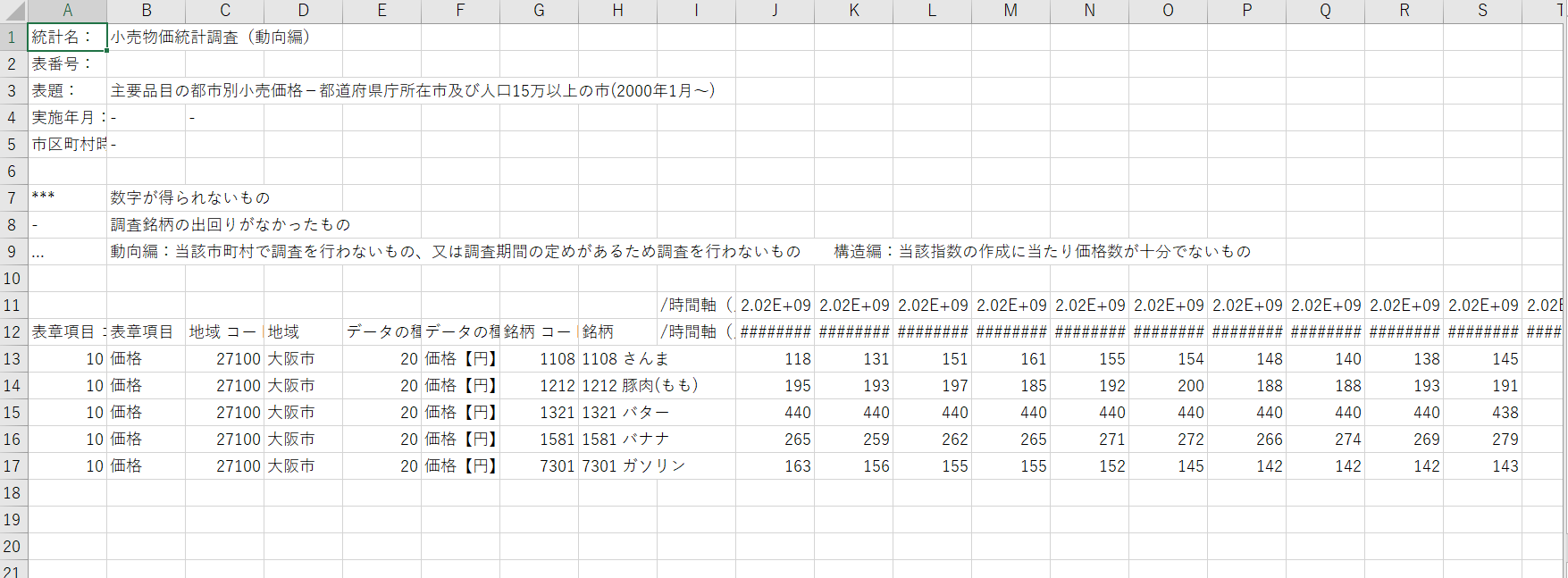Click value 161 in さんま row
The image size is (1568, 578).
click(1011, 359)
